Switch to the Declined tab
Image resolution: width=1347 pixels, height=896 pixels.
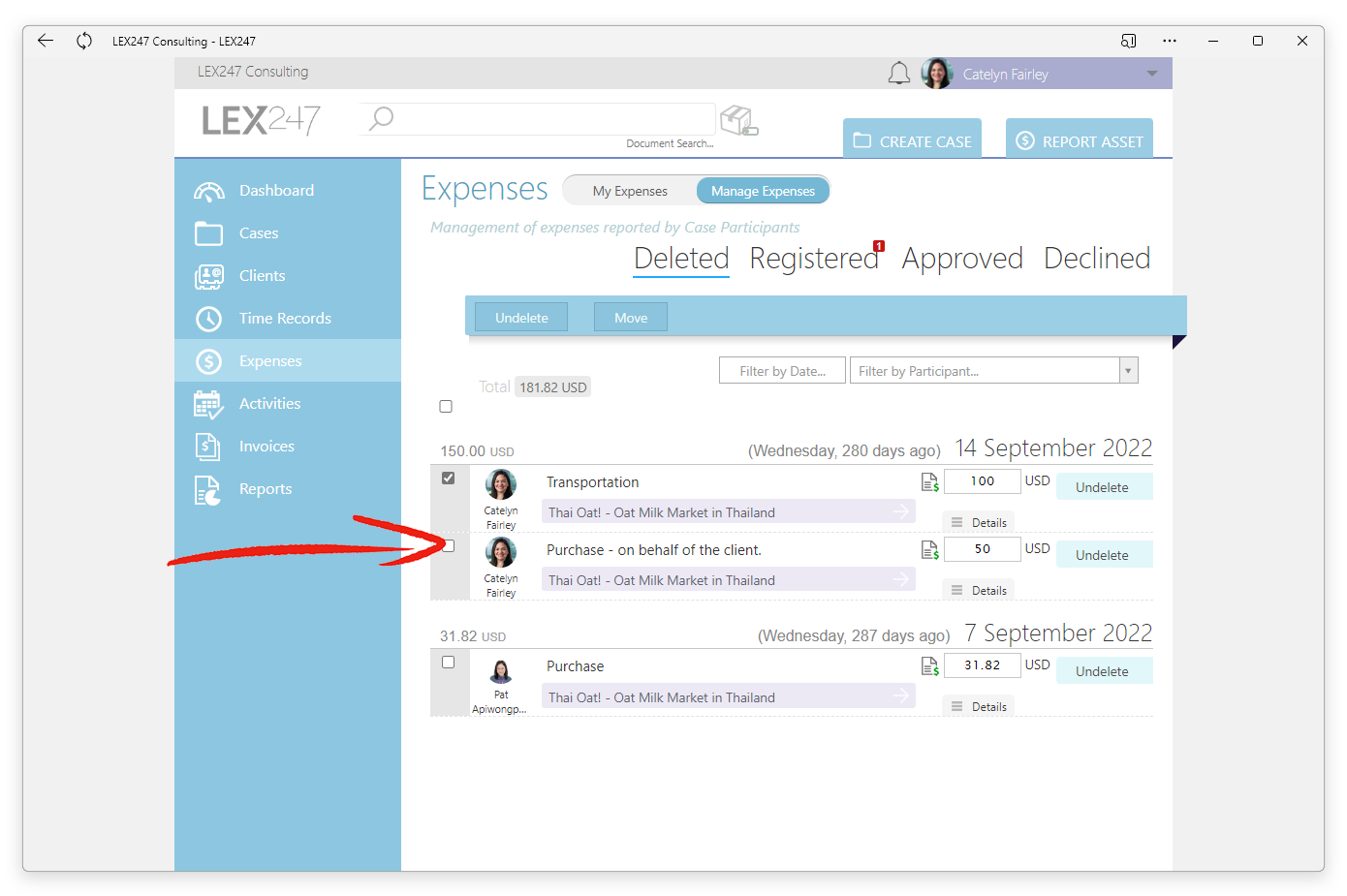(1097, 259)
